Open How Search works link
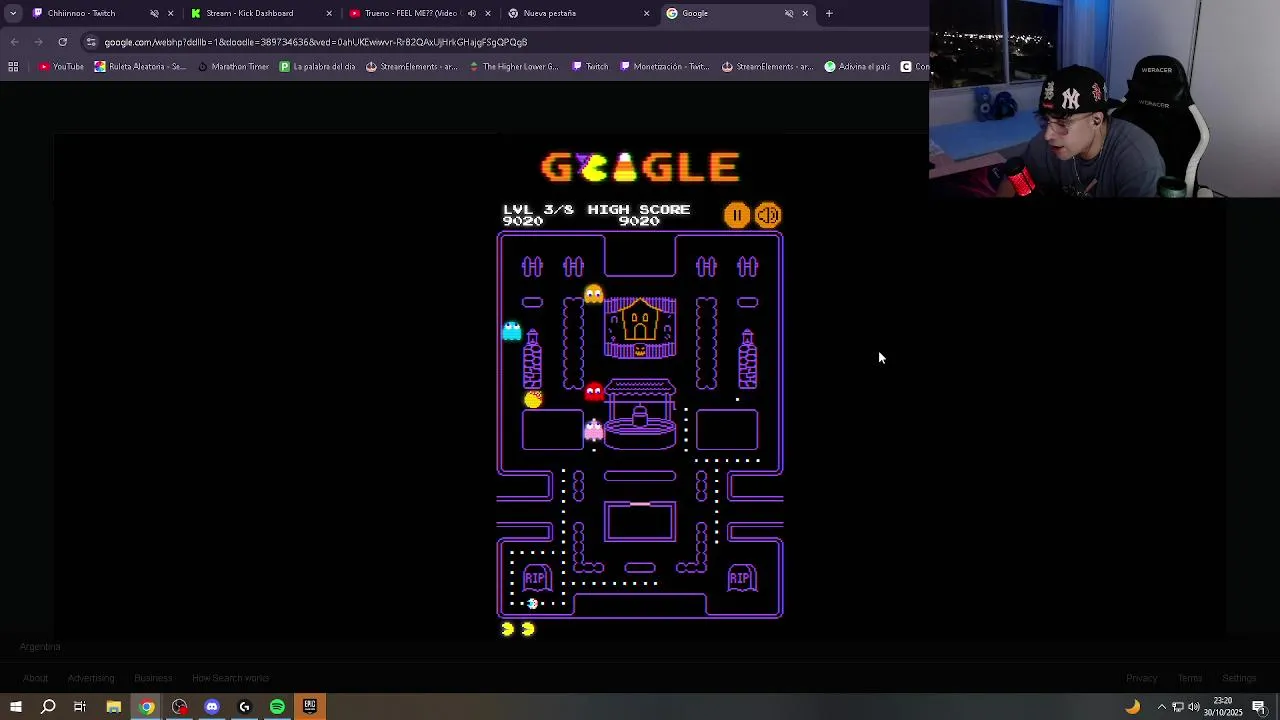The image size is (1280, 720). pos(230,678)
